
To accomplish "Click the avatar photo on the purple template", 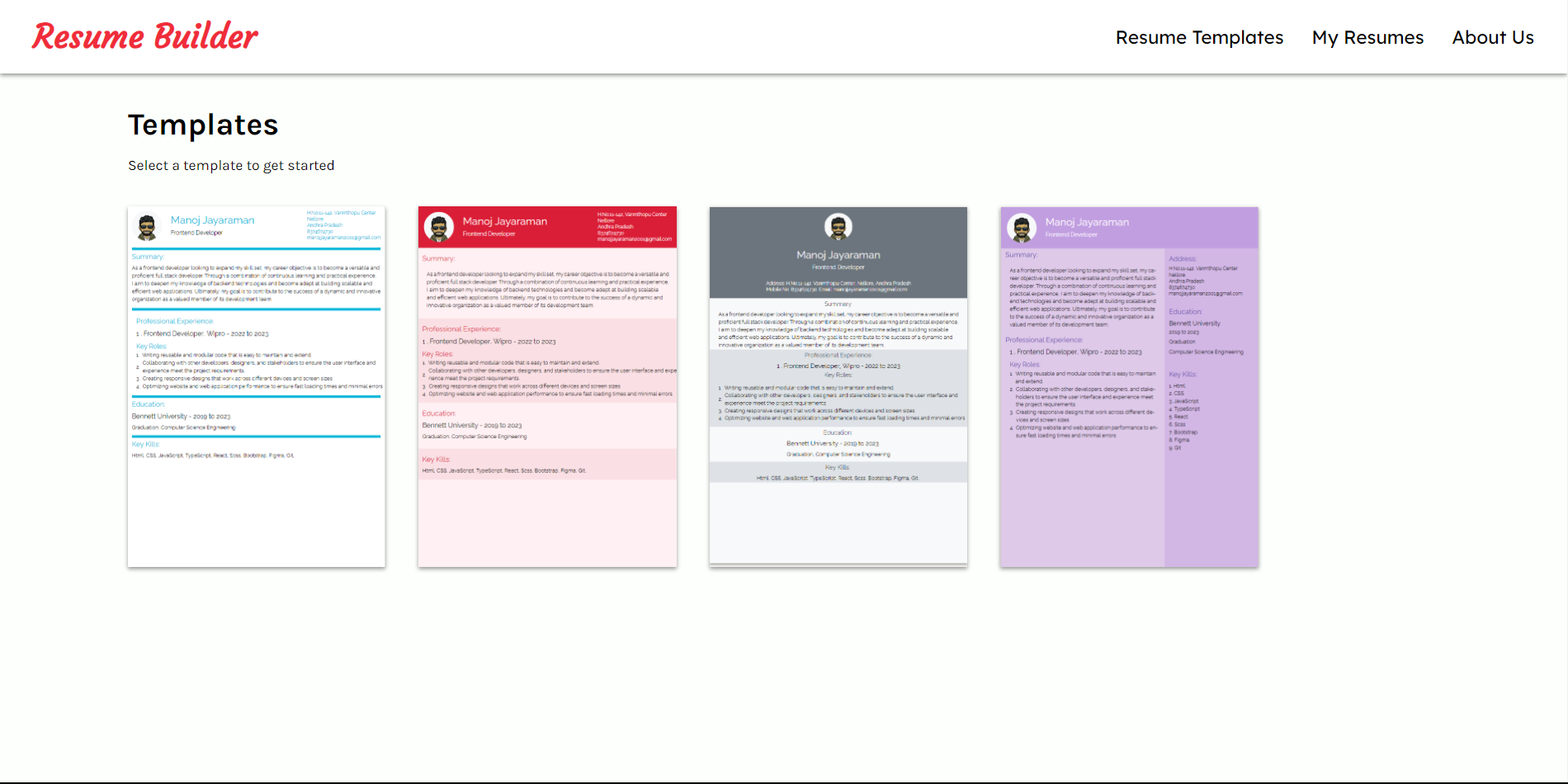I will (x=1021, y=227).
